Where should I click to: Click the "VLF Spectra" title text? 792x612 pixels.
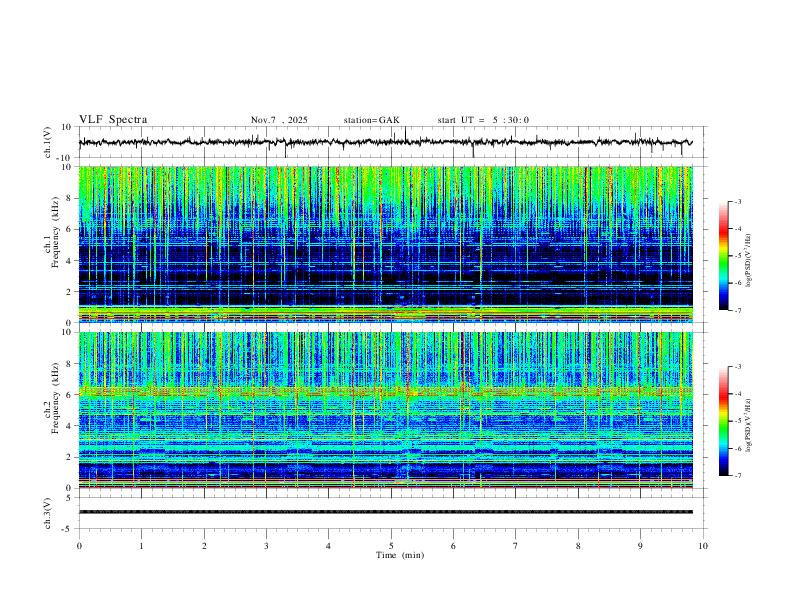[x=113, y=120]
